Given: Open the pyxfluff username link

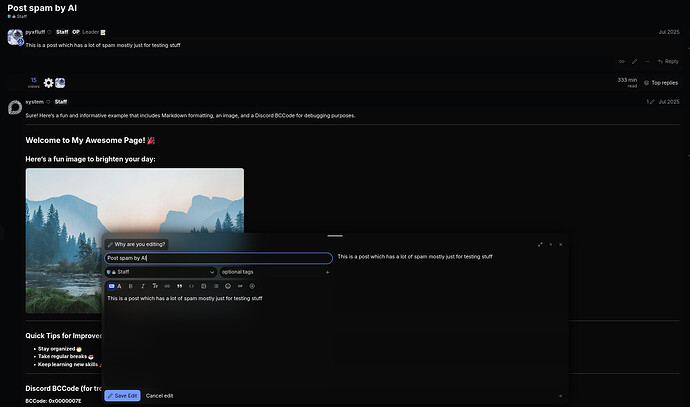Looking at the screenshot, I should coord(35,32).
